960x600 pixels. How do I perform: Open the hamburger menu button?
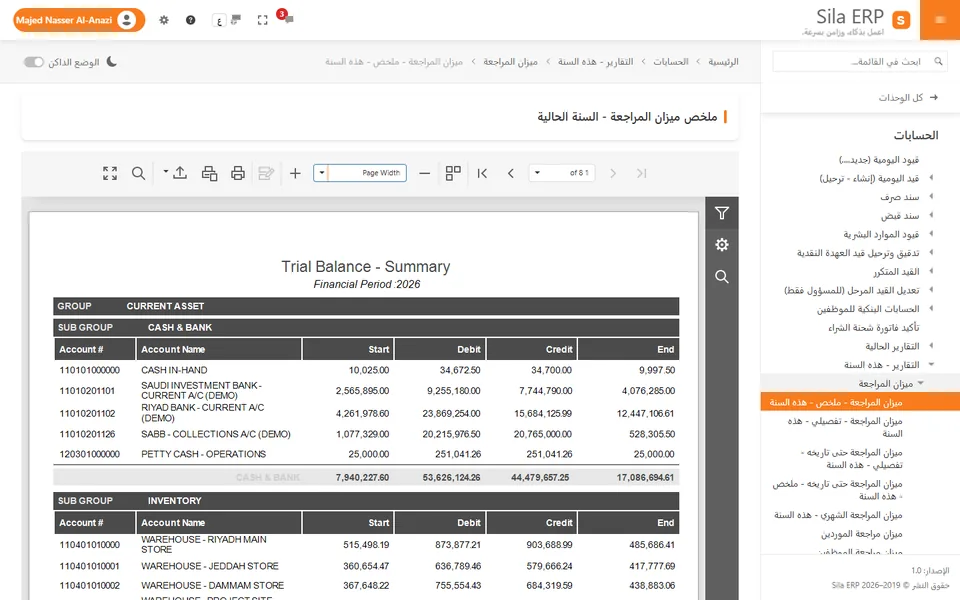click(940, 20)
